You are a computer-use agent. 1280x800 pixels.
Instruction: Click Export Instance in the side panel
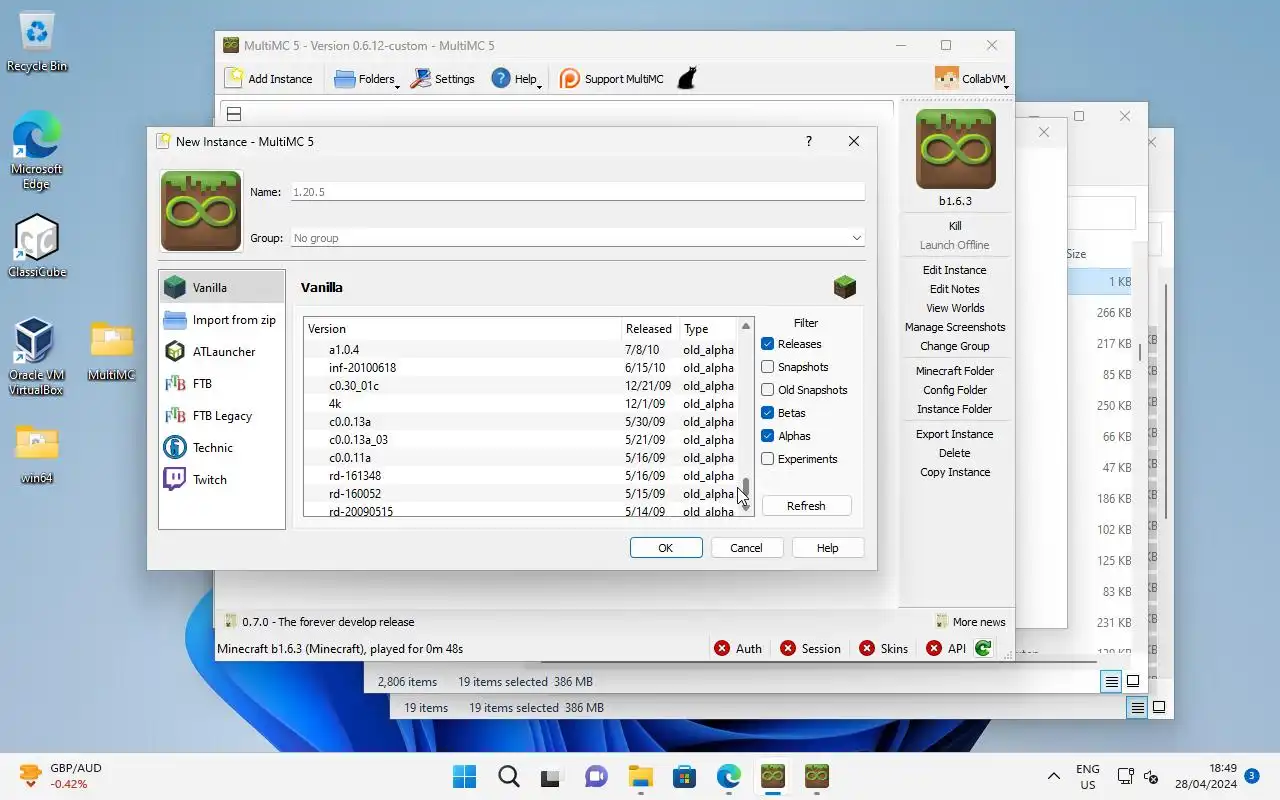955,434
